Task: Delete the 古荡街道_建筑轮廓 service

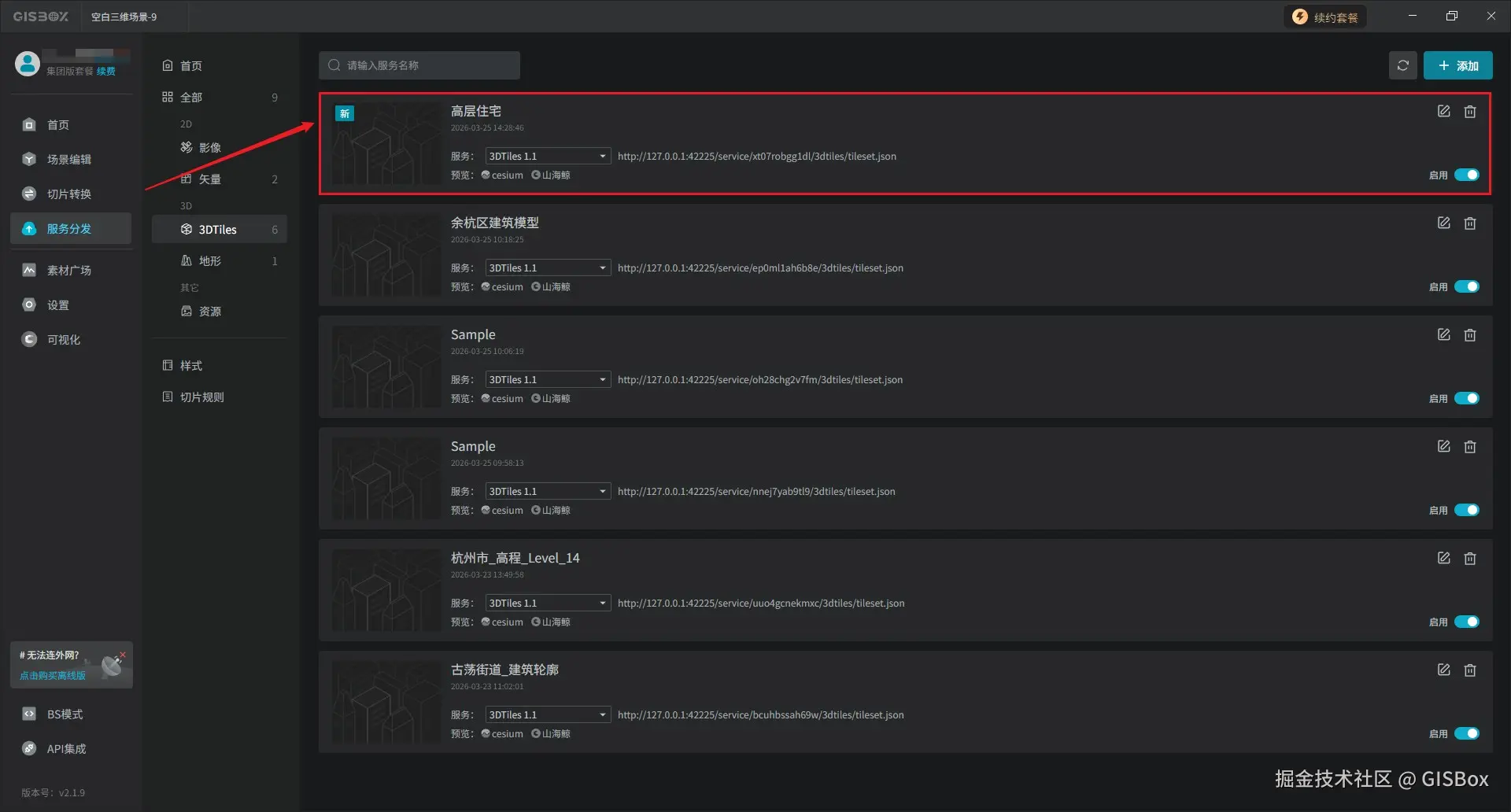Action: (1470, 670)
